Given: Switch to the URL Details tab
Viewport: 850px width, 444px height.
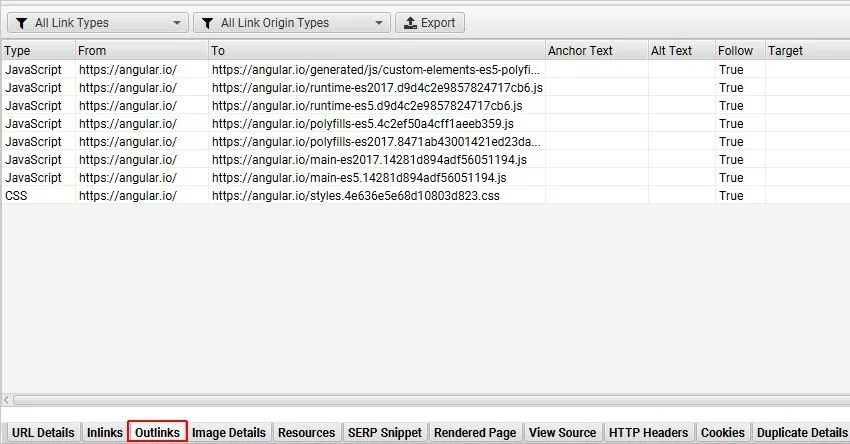Looking at the screenshot, I should [42, 432].
